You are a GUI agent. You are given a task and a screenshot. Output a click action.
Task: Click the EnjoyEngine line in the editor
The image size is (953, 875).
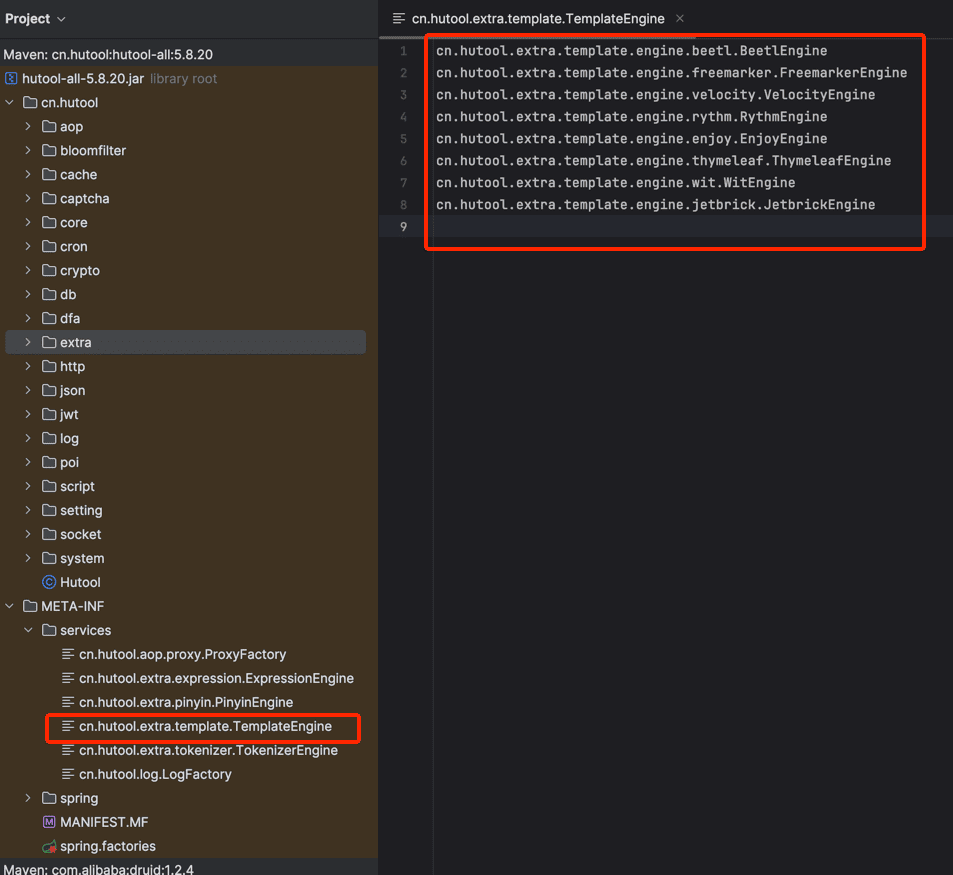point(631,139)
